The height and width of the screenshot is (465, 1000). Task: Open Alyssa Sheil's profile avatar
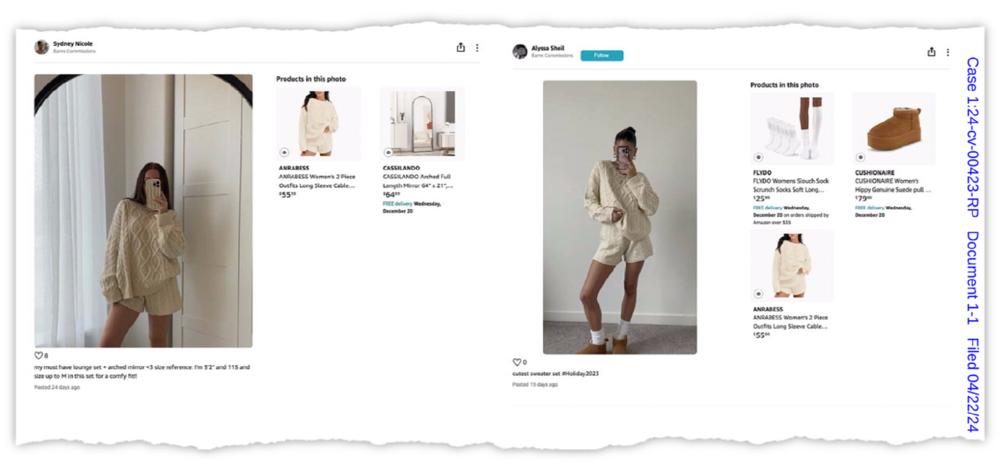click(x=520, y=52)
